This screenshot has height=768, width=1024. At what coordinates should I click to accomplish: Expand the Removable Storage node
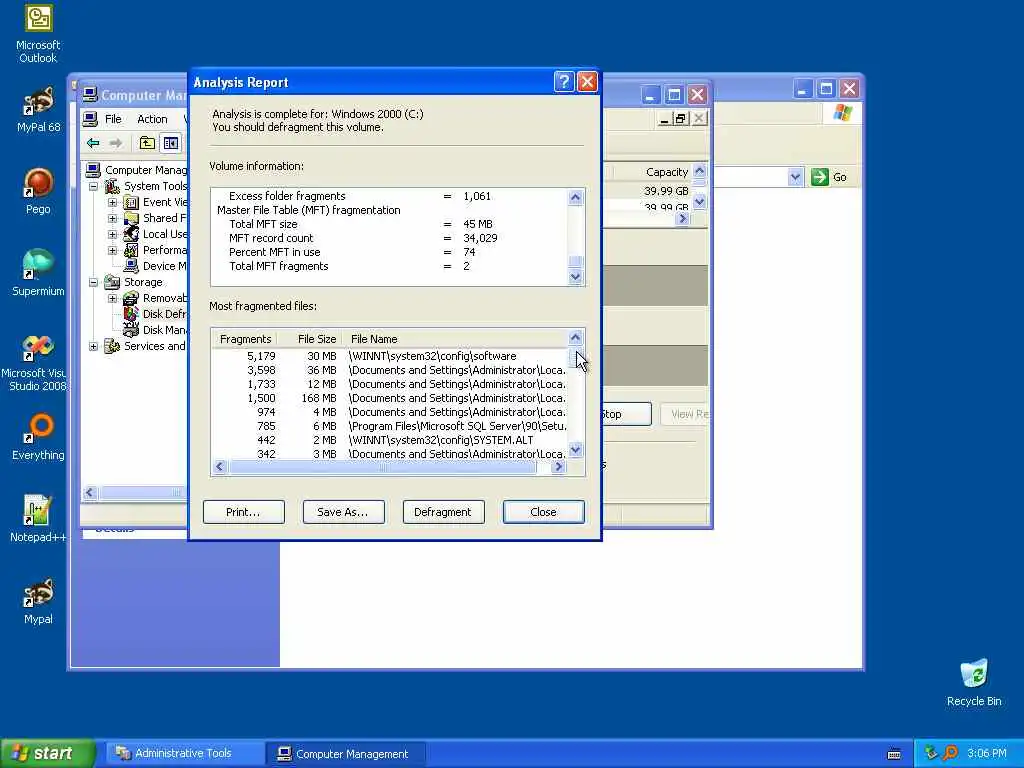point(112,298)
